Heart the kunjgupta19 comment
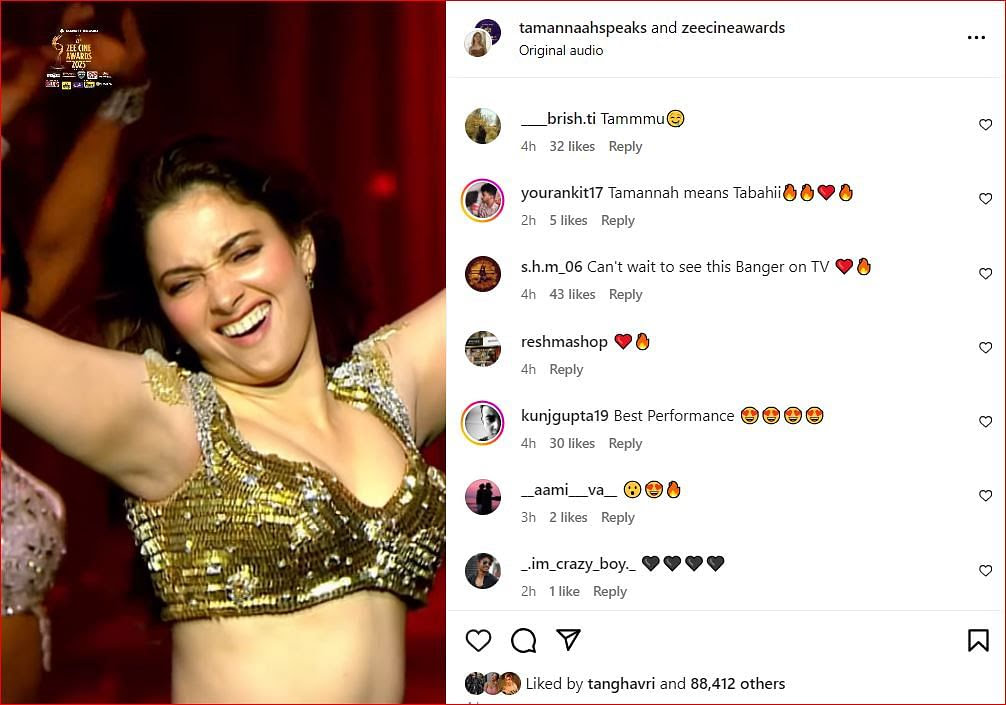Viewport: 1006px width, 705px height. pos(985,422)
